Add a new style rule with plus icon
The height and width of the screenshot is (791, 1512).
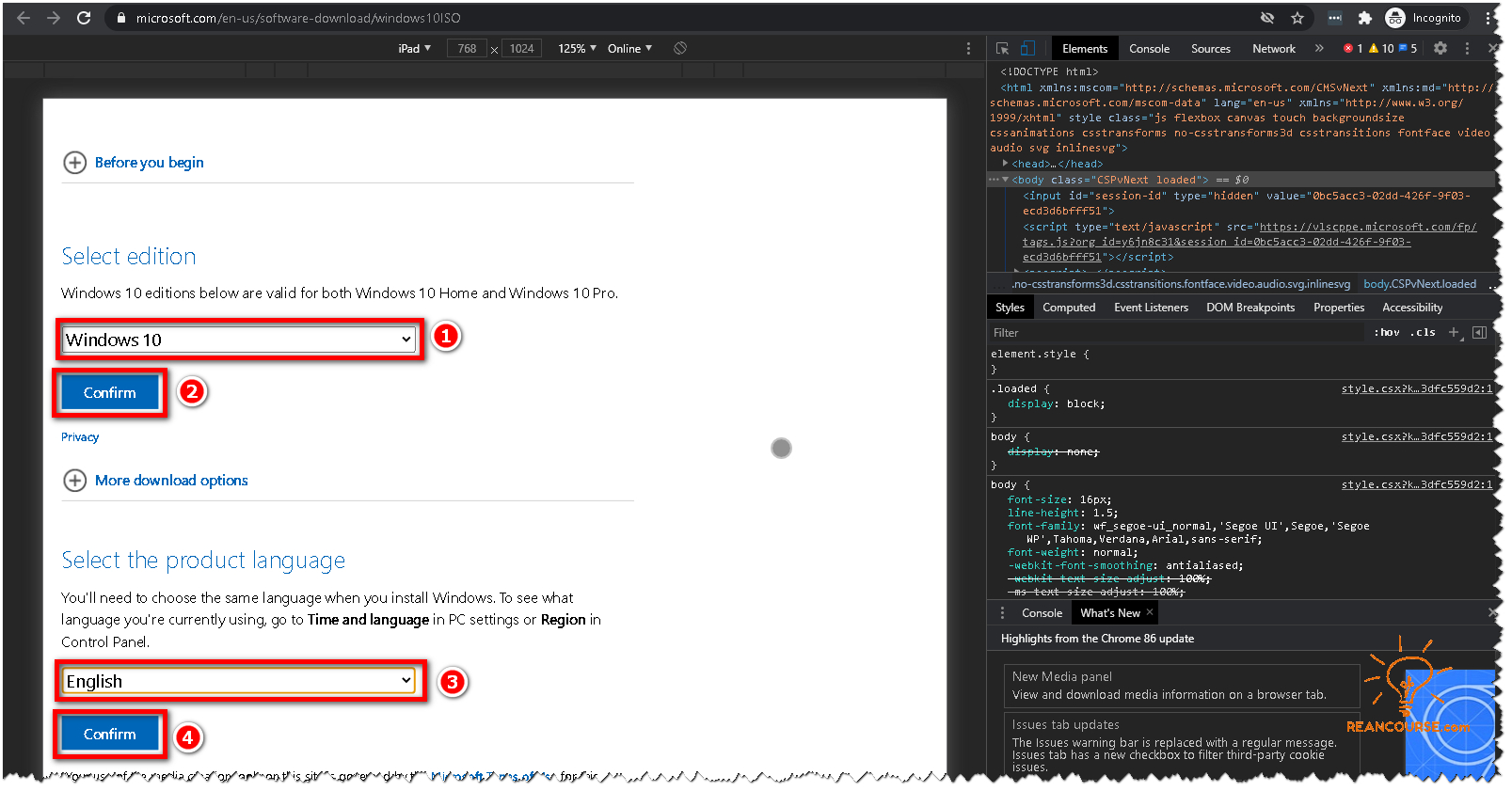coord(1455,332)
